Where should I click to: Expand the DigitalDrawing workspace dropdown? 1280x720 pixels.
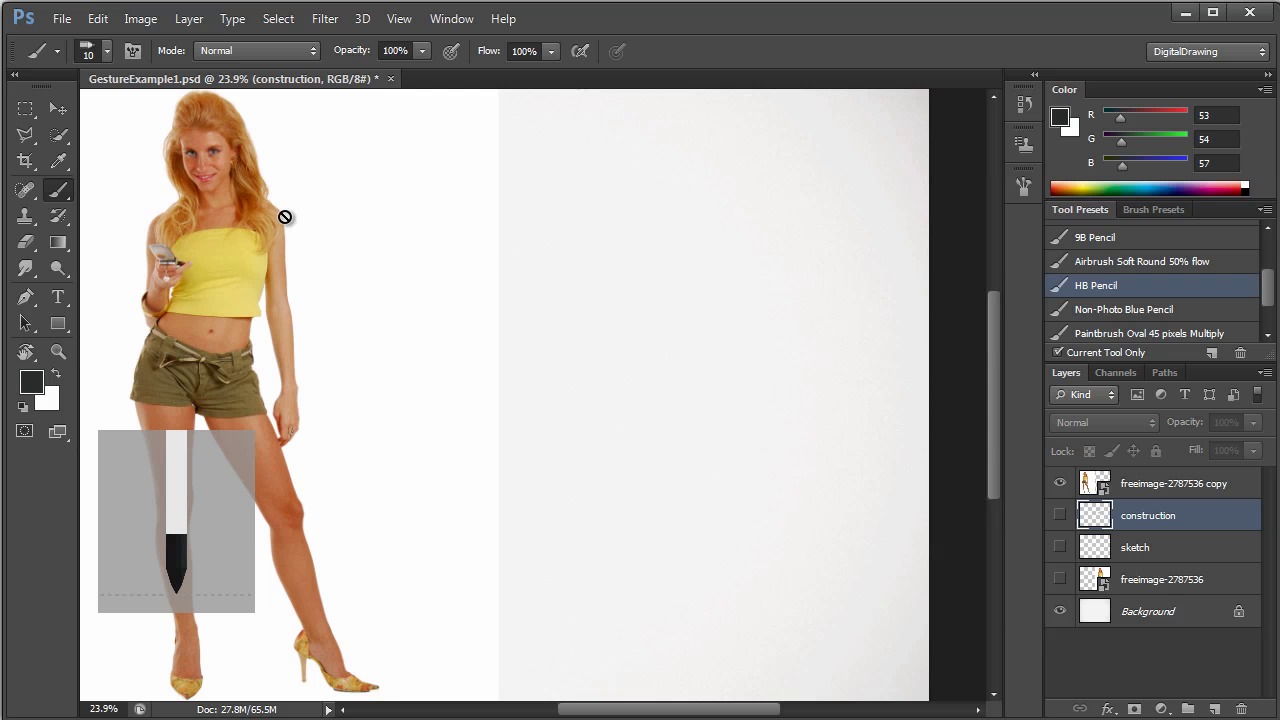[1208, 51]
